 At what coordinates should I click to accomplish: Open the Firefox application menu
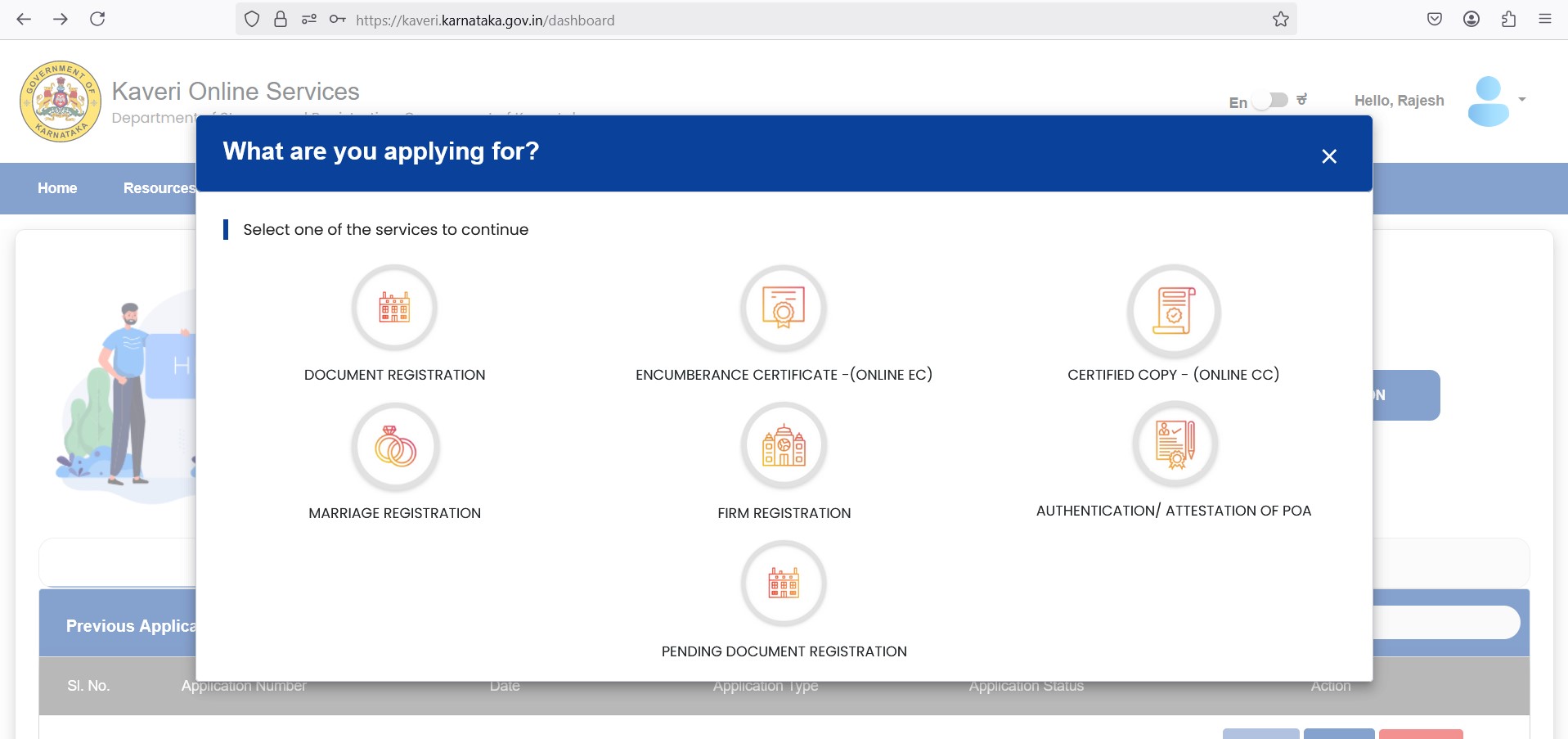[1545, 19]
